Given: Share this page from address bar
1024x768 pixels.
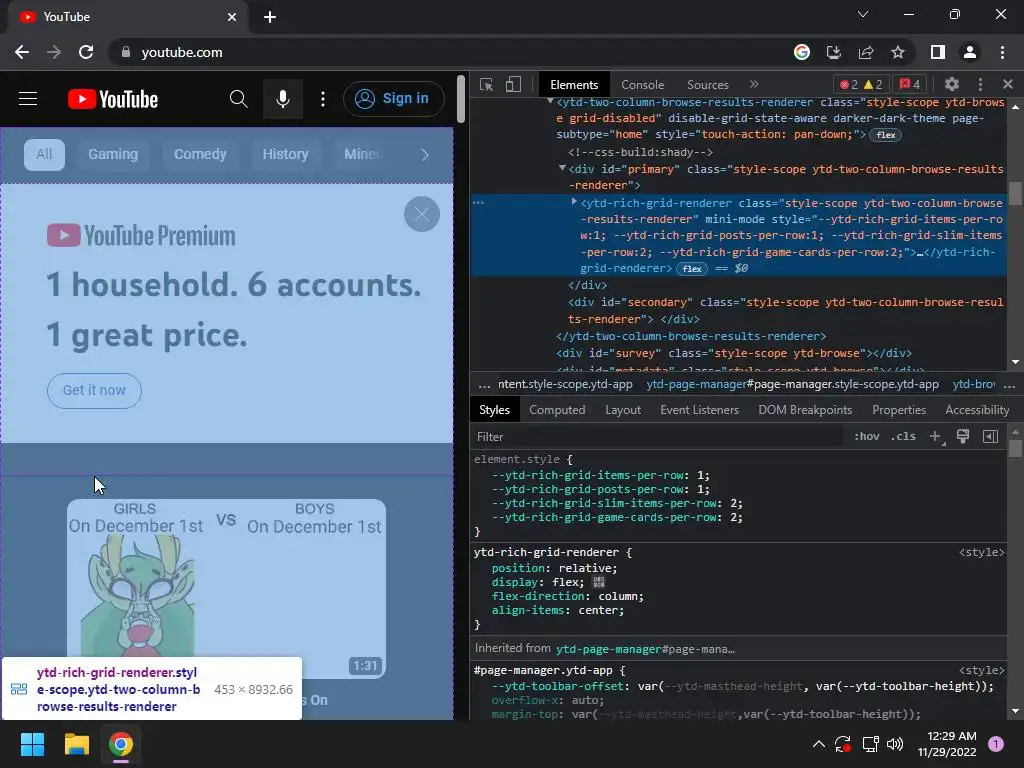Looking at the screenshot, I should point(866,52).
